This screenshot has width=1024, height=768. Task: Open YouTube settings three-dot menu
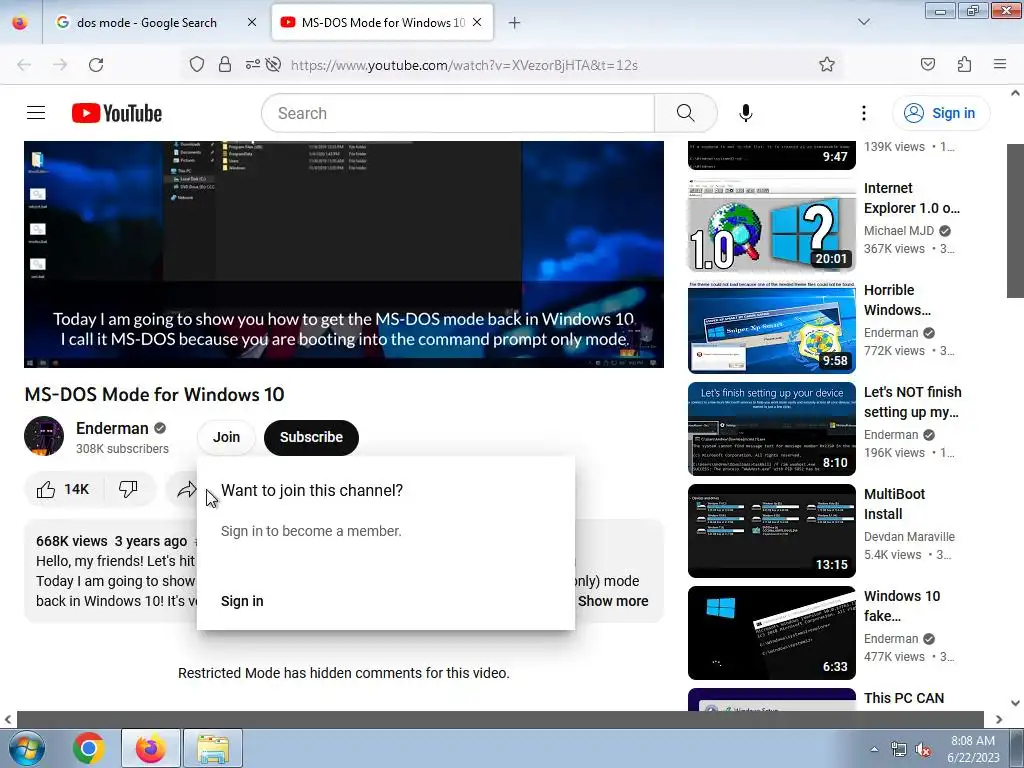[863, 113]
